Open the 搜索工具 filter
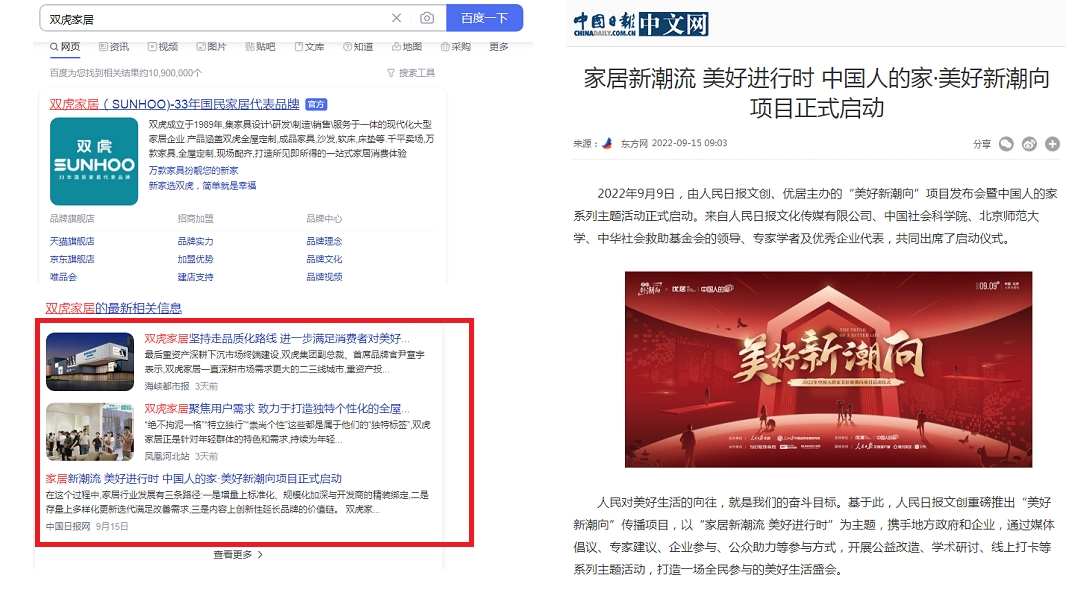This screenshot has height=600, width=1066. point(411,73)
